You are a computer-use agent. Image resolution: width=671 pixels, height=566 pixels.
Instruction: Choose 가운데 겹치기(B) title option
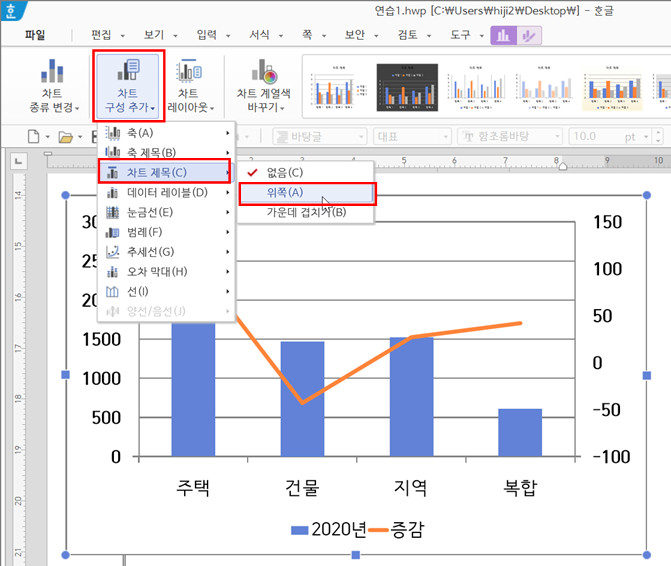(305, 212)
